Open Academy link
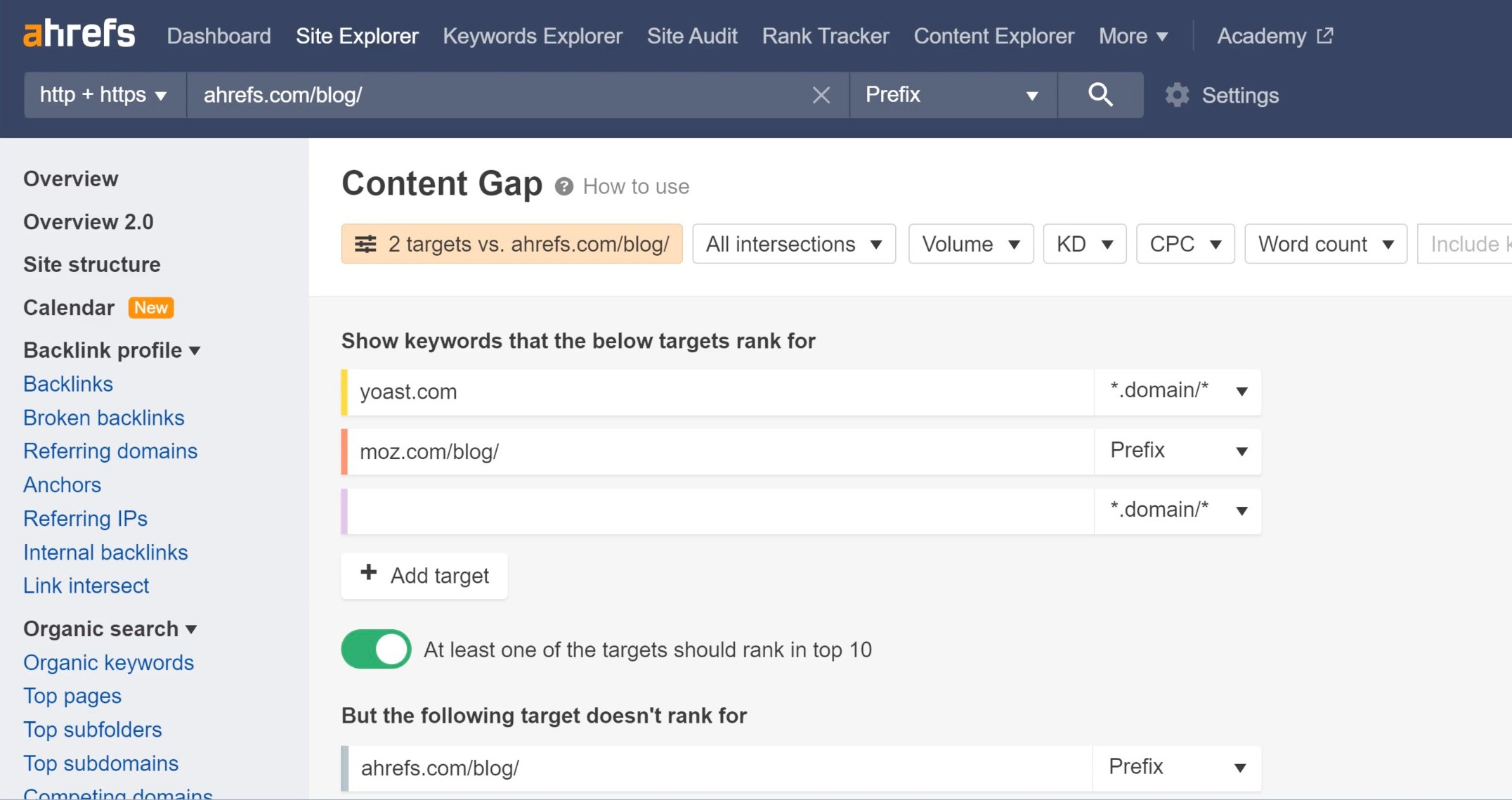 [x=1261, y=36]
